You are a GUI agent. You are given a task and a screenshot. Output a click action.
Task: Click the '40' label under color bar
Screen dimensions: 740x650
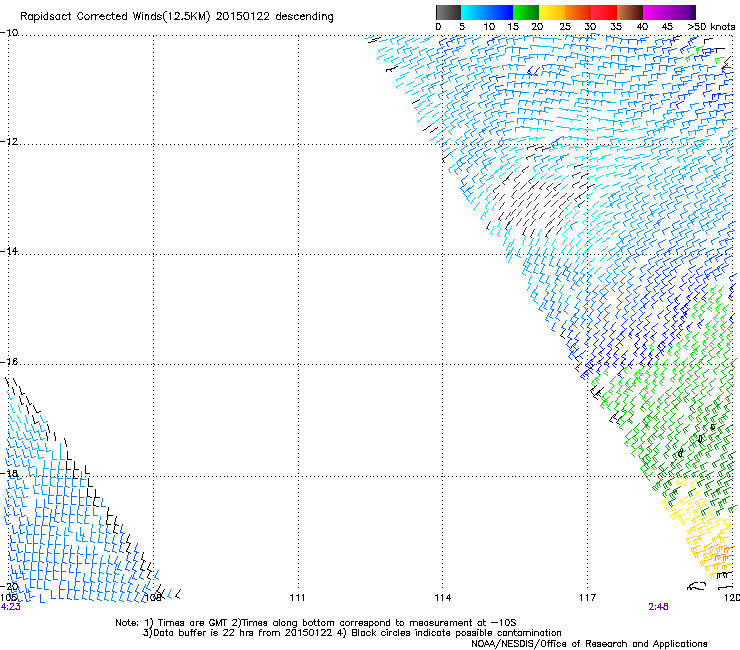(642, 27)
